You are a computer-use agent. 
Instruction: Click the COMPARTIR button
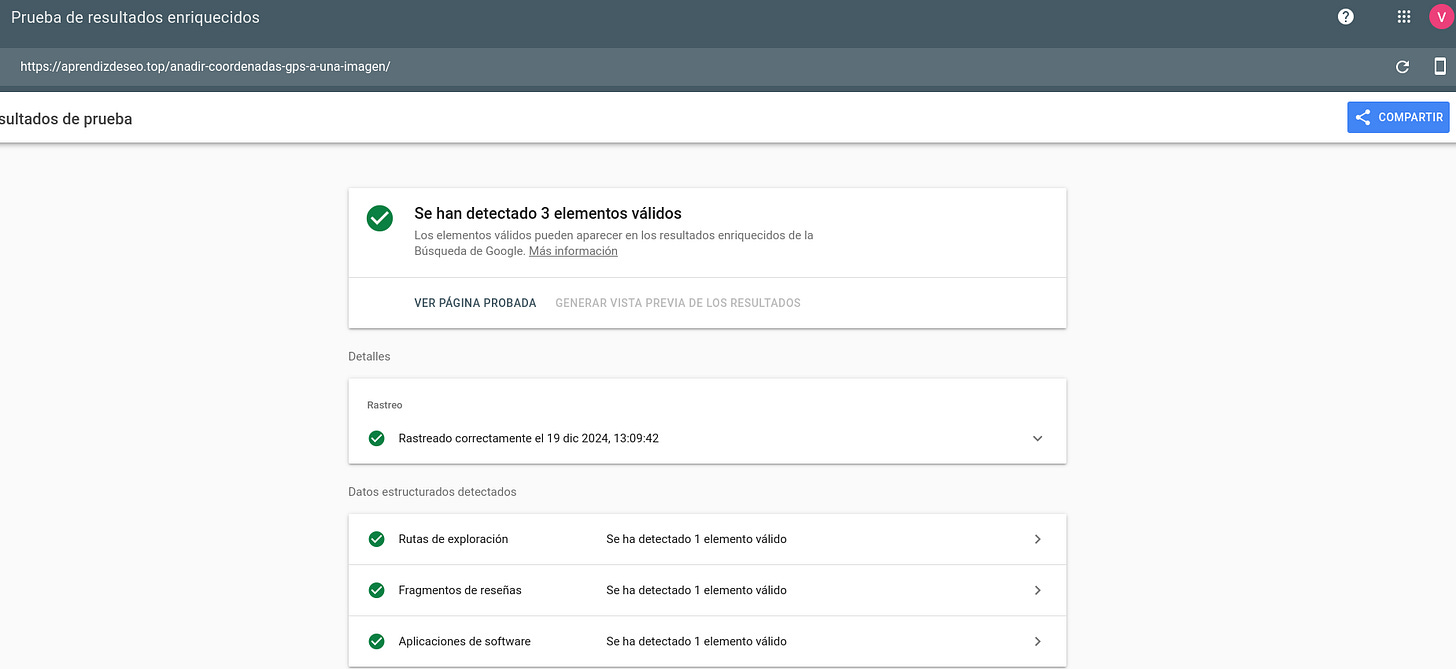pos(1398,117)
